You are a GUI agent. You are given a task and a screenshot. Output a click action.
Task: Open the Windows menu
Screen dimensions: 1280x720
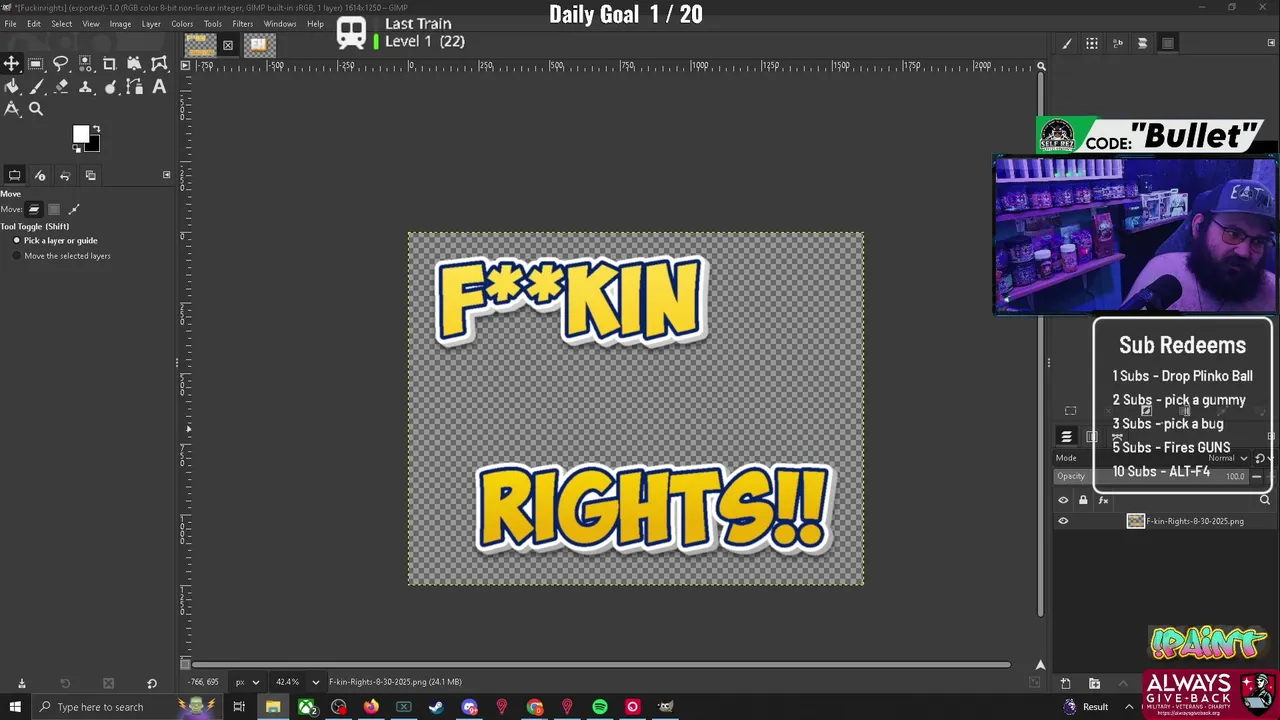tap(280, 24)
